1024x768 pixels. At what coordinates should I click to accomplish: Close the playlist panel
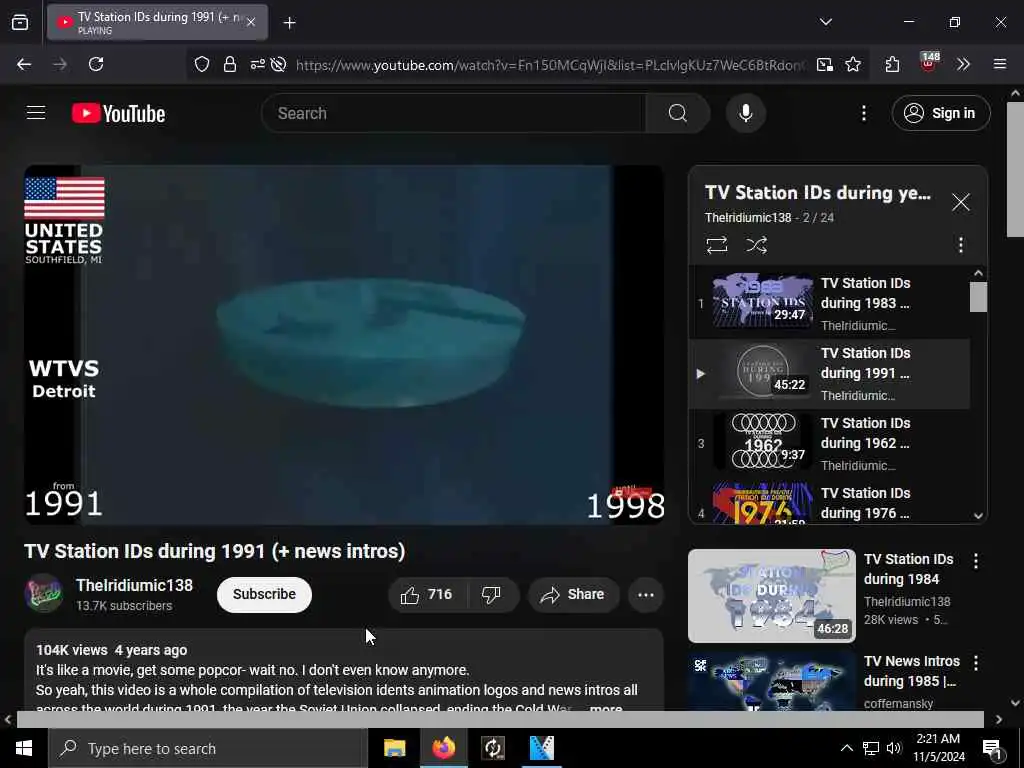960,202
